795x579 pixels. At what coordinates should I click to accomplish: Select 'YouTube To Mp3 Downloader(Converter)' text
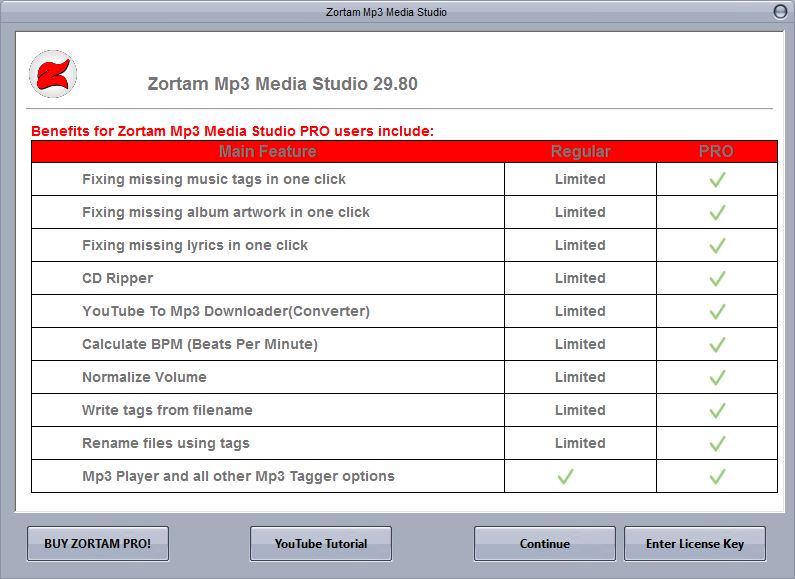pos(226,311)
